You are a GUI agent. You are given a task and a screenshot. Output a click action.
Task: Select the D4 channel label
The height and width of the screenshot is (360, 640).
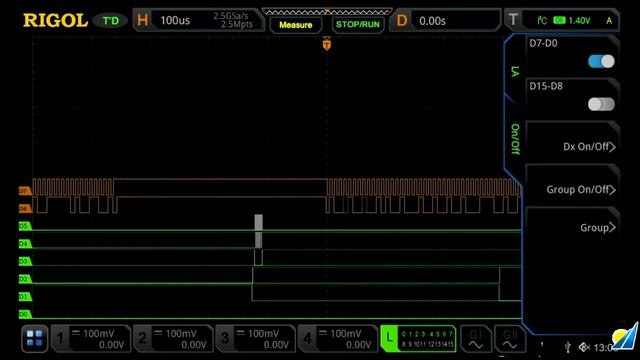pos(24,244)
